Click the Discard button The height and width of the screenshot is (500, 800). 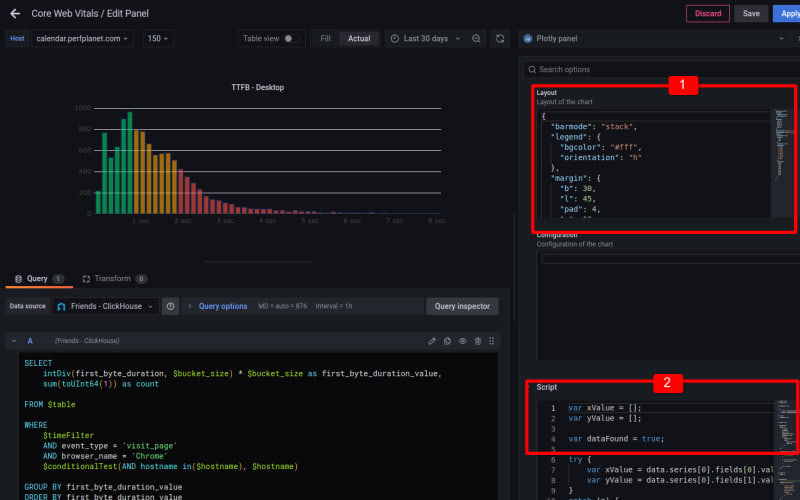coord(707,14)
